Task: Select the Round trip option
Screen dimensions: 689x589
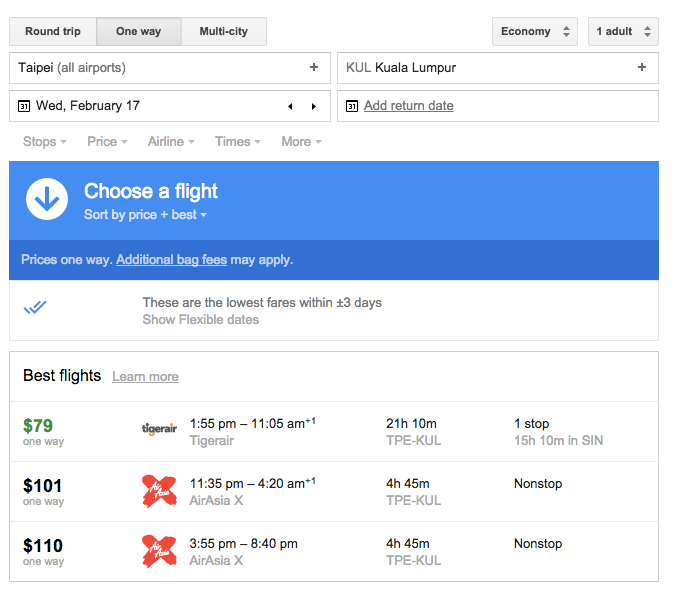Action: pos(53,32)
